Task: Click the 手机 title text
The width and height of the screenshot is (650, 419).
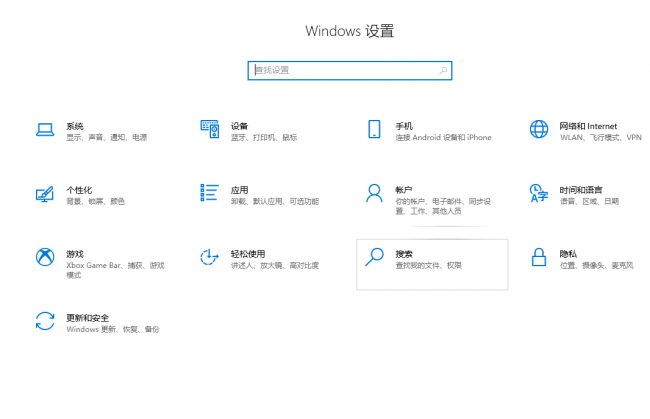Action: click(404, 126)
